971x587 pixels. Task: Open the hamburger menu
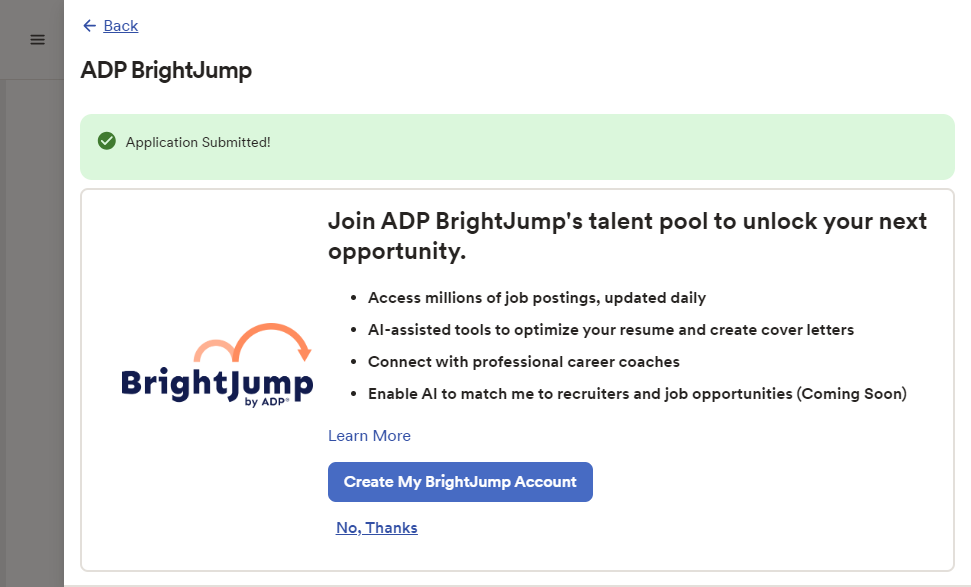click(x=37, y=40)
